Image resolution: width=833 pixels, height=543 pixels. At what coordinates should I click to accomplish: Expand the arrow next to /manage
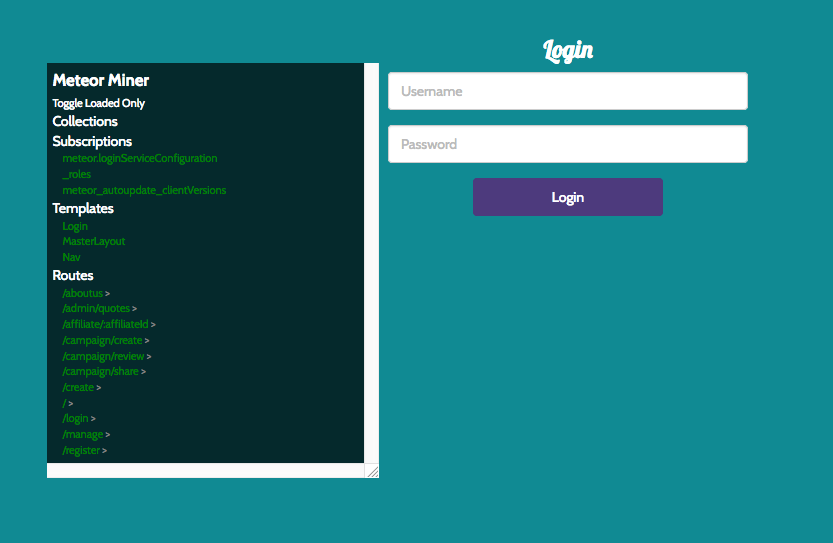point(107,435)
